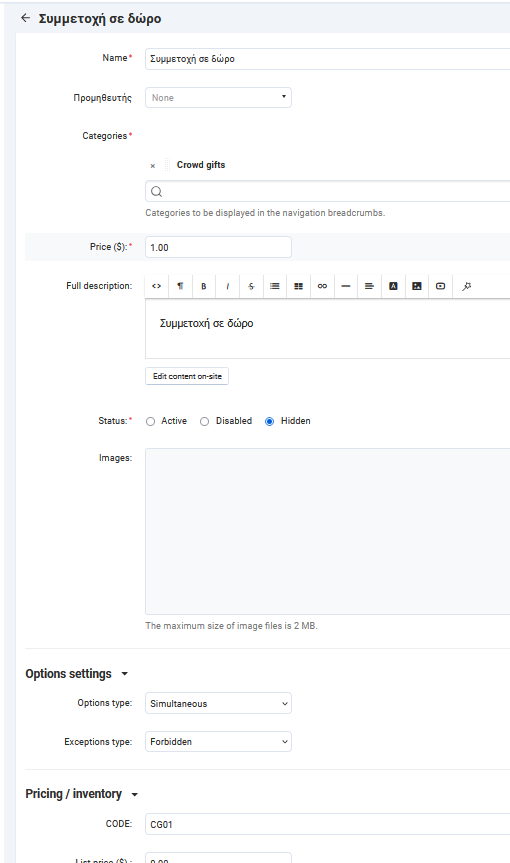Screen dimensions: 510x863
Task: Insert a link in the description editor
Action: coord(322,286)
